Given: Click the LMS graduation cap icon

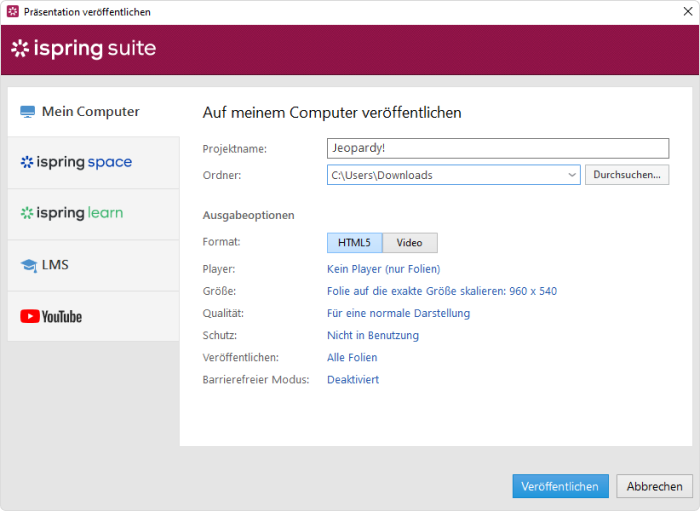Looking at the screenshot, I should (x=29, y=266).
